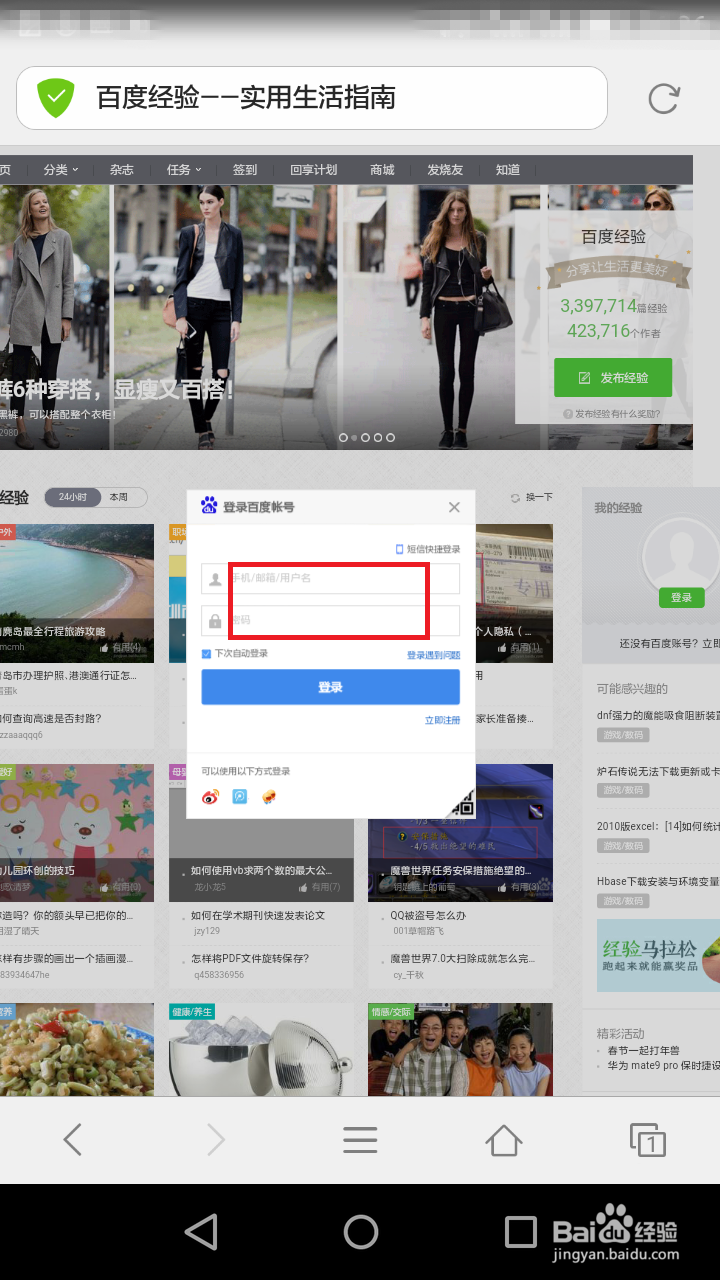
Task: Close the Baidu login dialog
Action: [454, 507]
